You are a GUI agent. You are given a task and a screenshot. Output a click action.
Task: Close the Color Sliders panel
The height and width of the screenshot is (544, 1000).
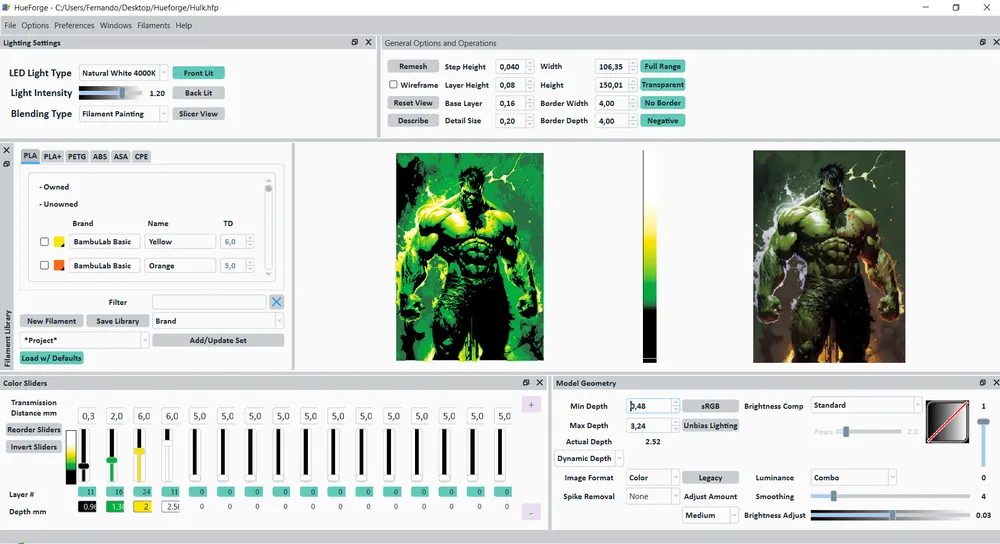(x=540, y=383)
